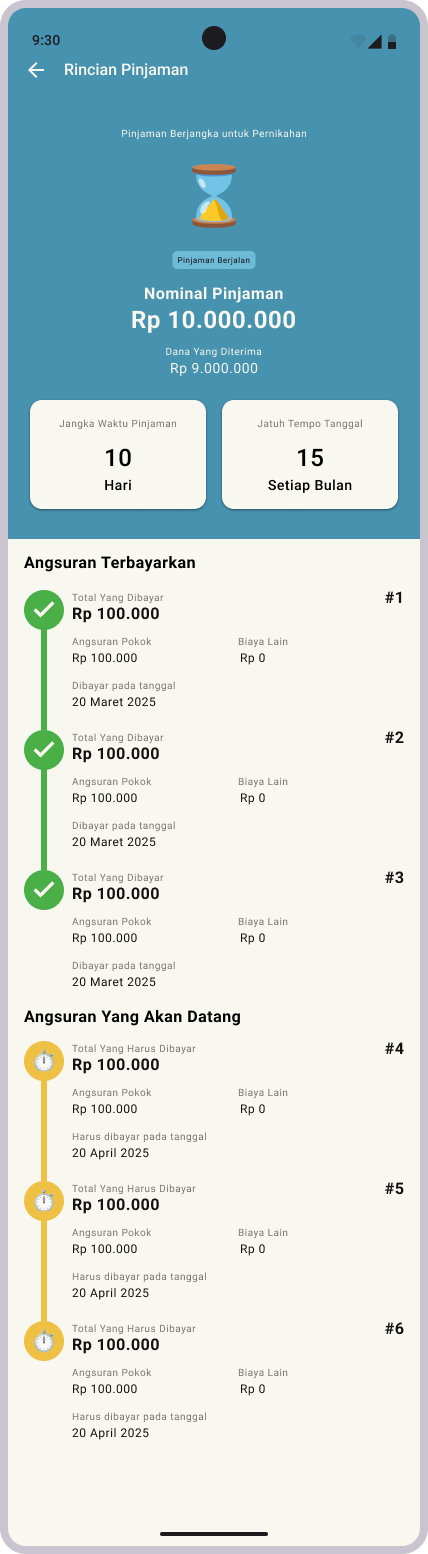The image size is (428, 1554).
Task: Select green checkmark icon for installment #1
Action: click(44, 609)
